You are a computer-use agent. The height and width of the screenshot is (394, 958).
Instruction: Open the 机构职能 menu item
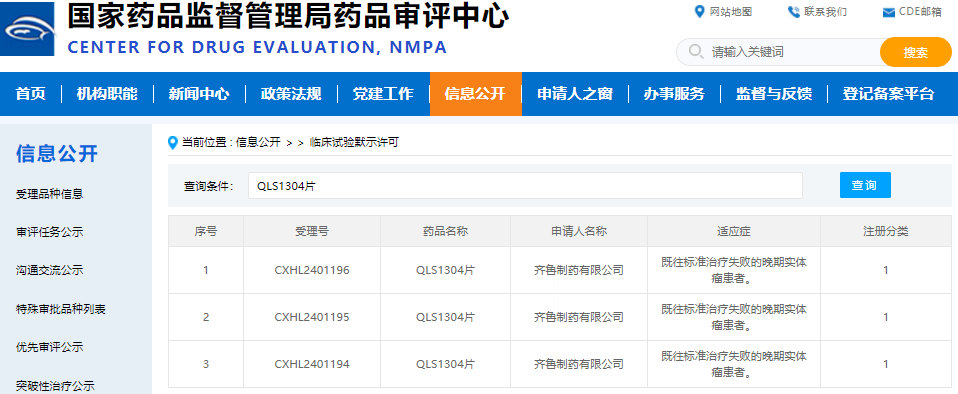point(107,94)
